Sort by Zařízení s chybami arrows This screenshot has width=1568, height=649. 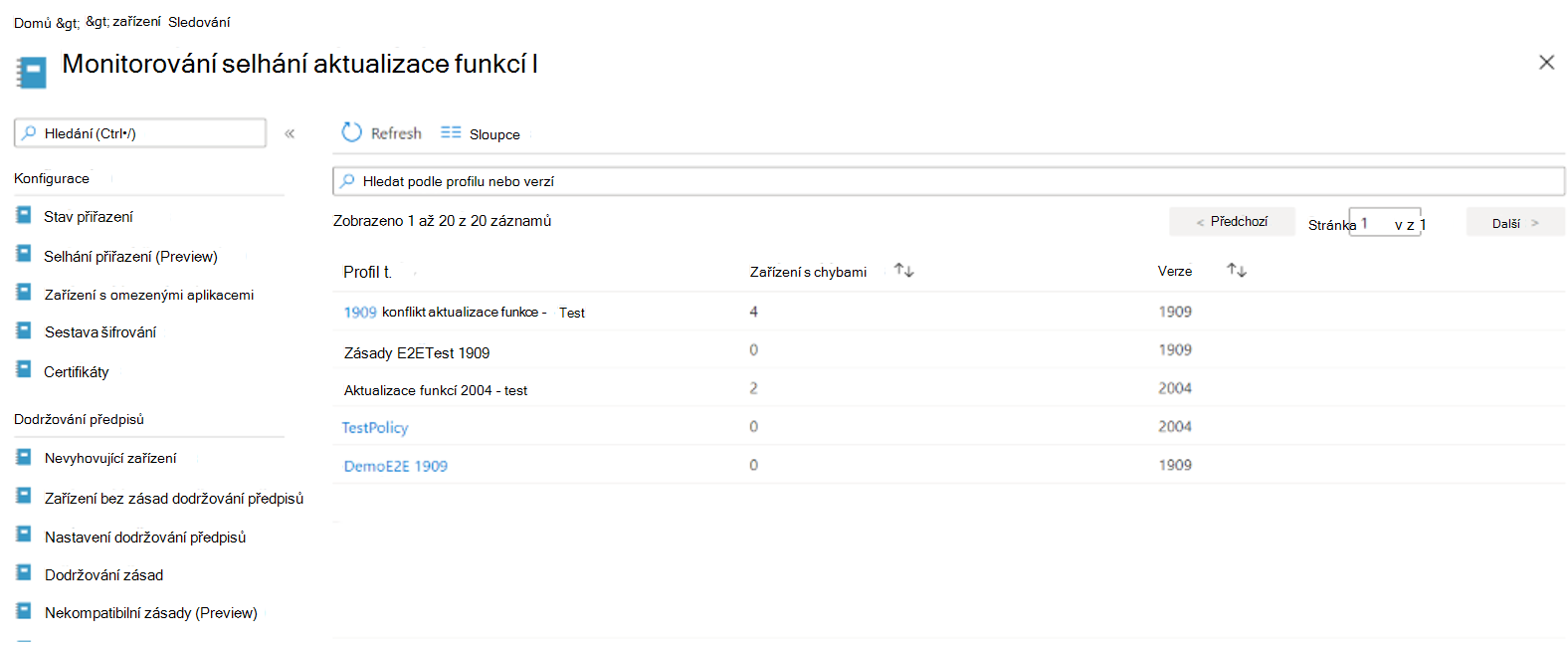[x=903, y=270]
